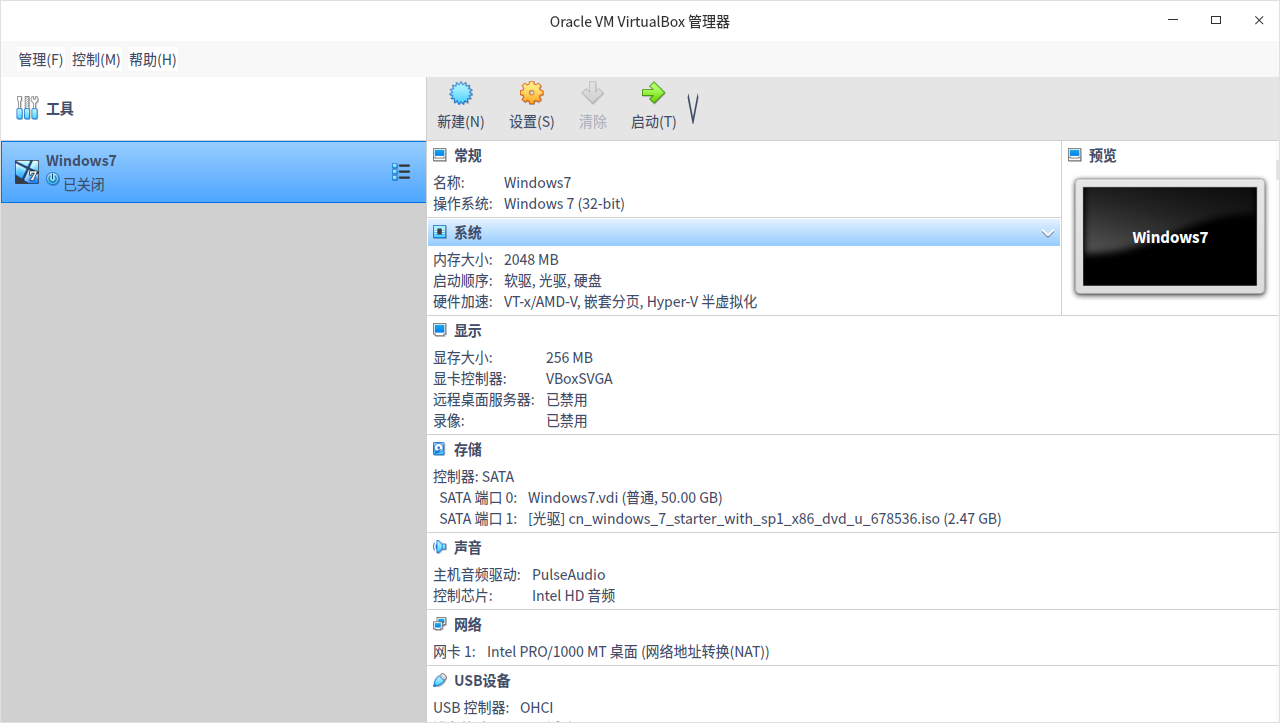Click the 清除 discard arrow icon
1280x723 pixels.
point(593,94)
